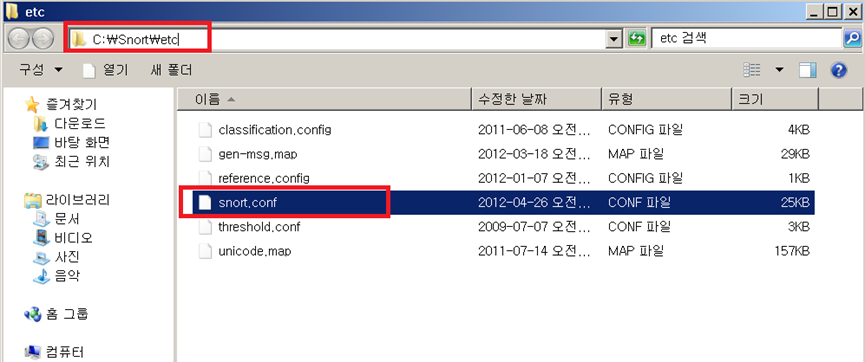
Task: Click the folder icon in the address bar
Action: 80,39
